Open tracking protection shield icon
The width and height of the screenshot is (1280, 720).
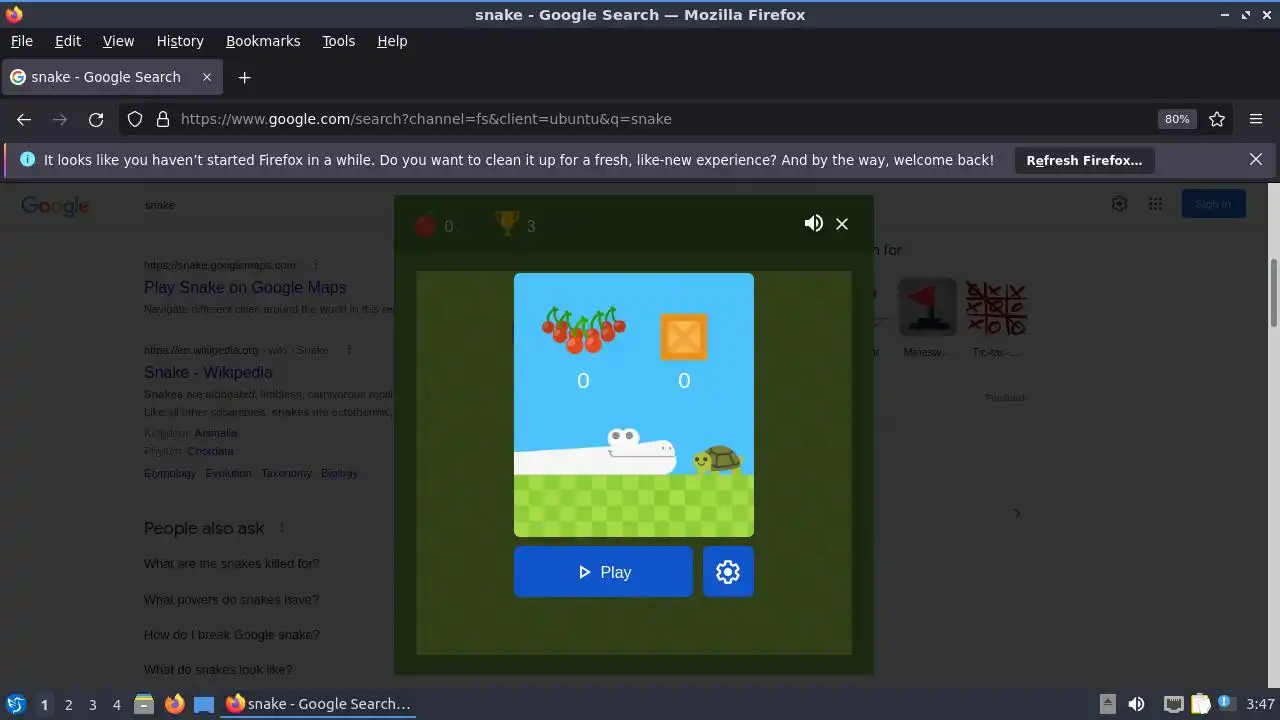[x=135, y=119]
